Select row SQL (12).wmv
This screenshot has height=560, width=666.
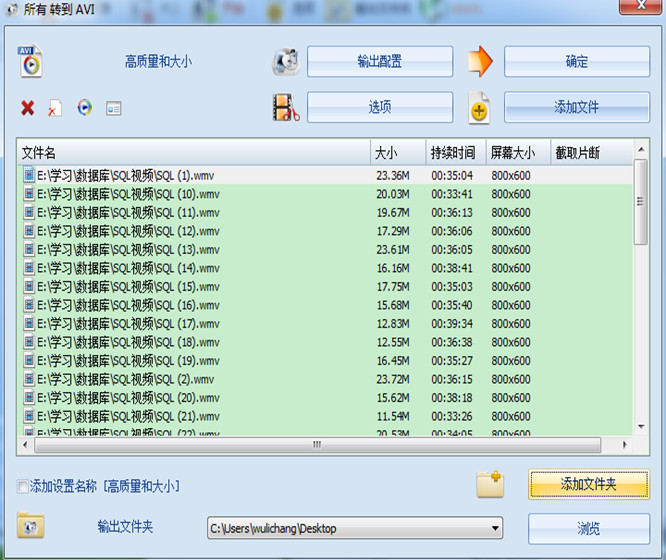pos(325,231)
